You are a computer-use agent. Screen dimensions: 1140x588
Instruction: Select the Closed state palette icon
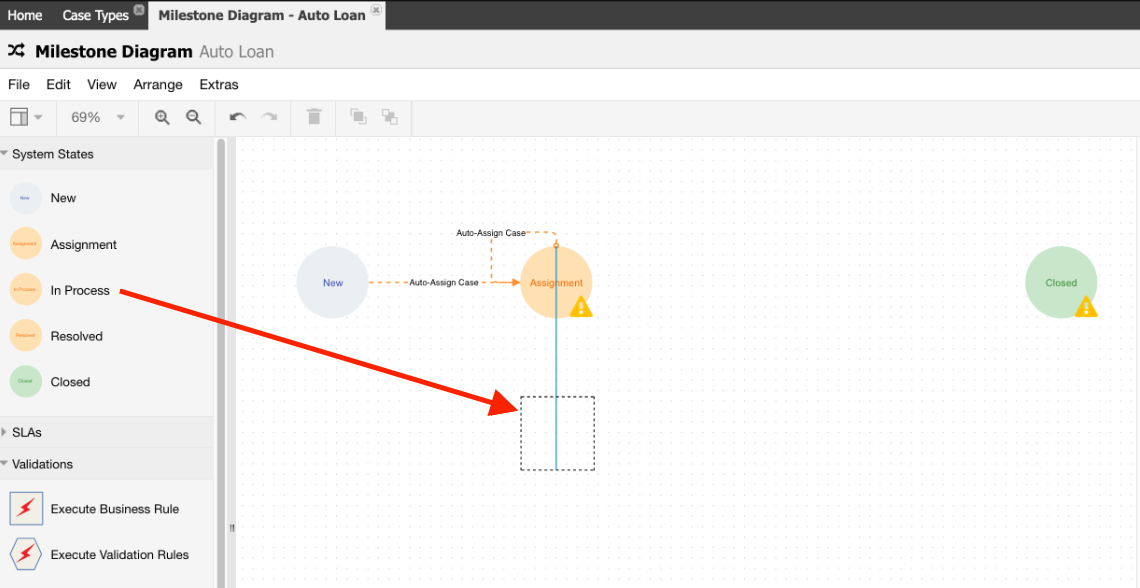click(x=25, y=382)
